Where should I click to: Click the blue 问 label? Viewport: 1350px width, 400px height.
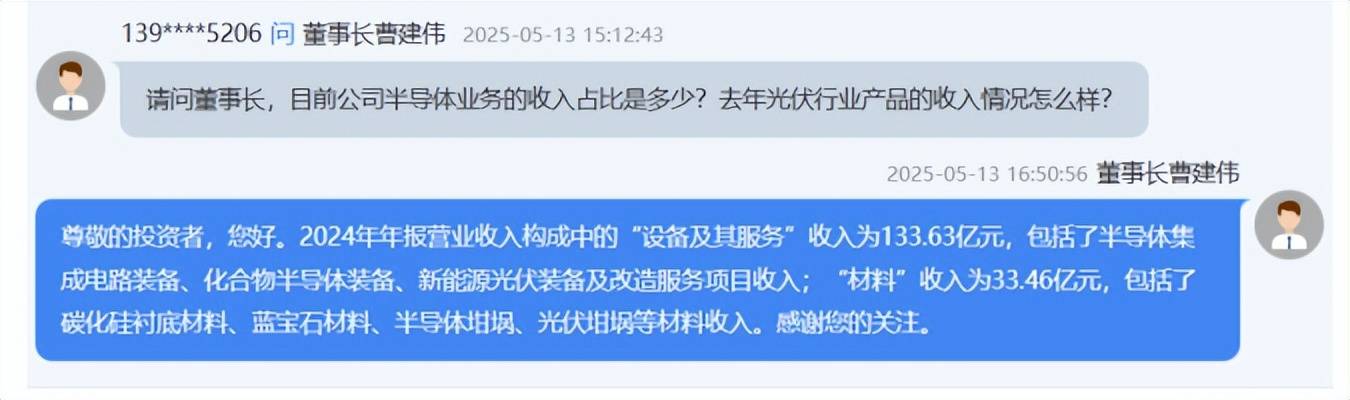[x=283, y=33]
